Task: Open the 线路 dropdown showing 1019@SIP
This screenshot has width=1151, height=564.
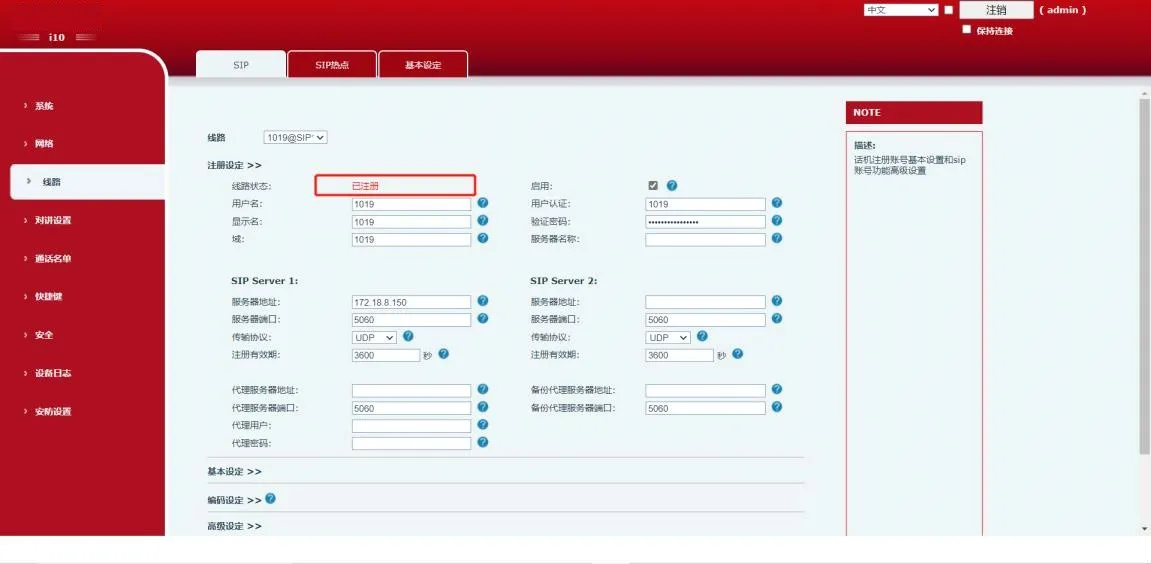Action: [295, 137]
